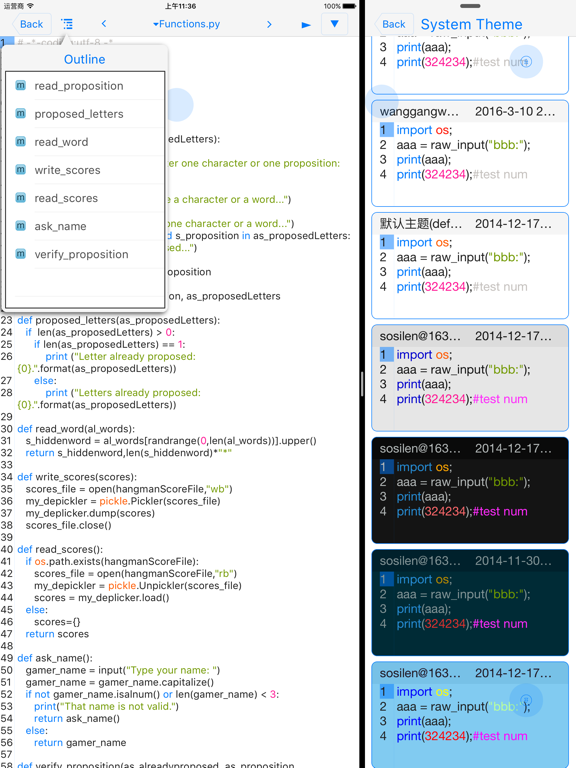Select the gray sosilen@163 theme card
This screenshot has width=576, height=768.
470,378
